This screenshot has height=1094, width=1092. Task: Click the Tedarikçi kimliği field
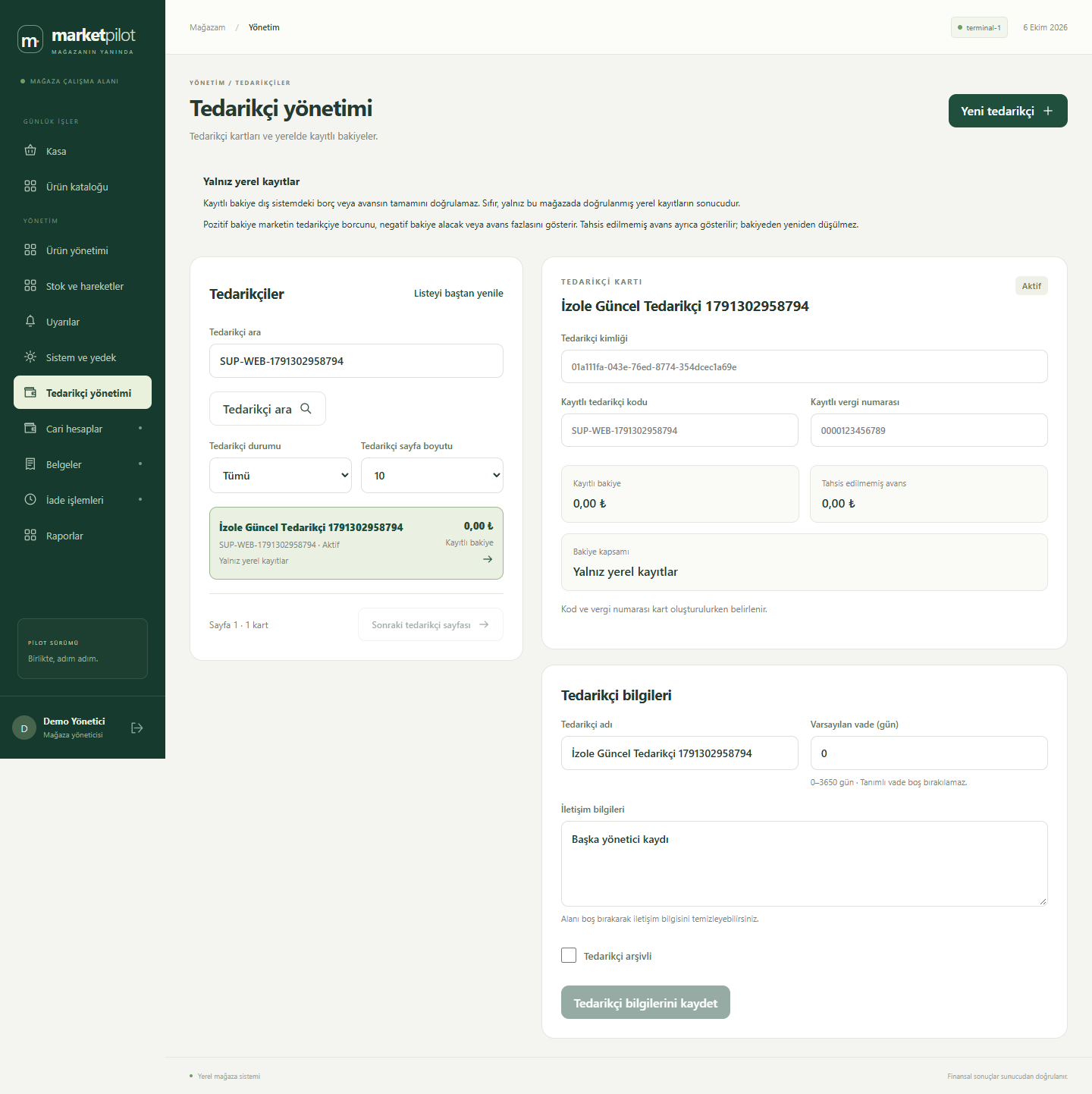pyautogui.click(x=805, y=366)
